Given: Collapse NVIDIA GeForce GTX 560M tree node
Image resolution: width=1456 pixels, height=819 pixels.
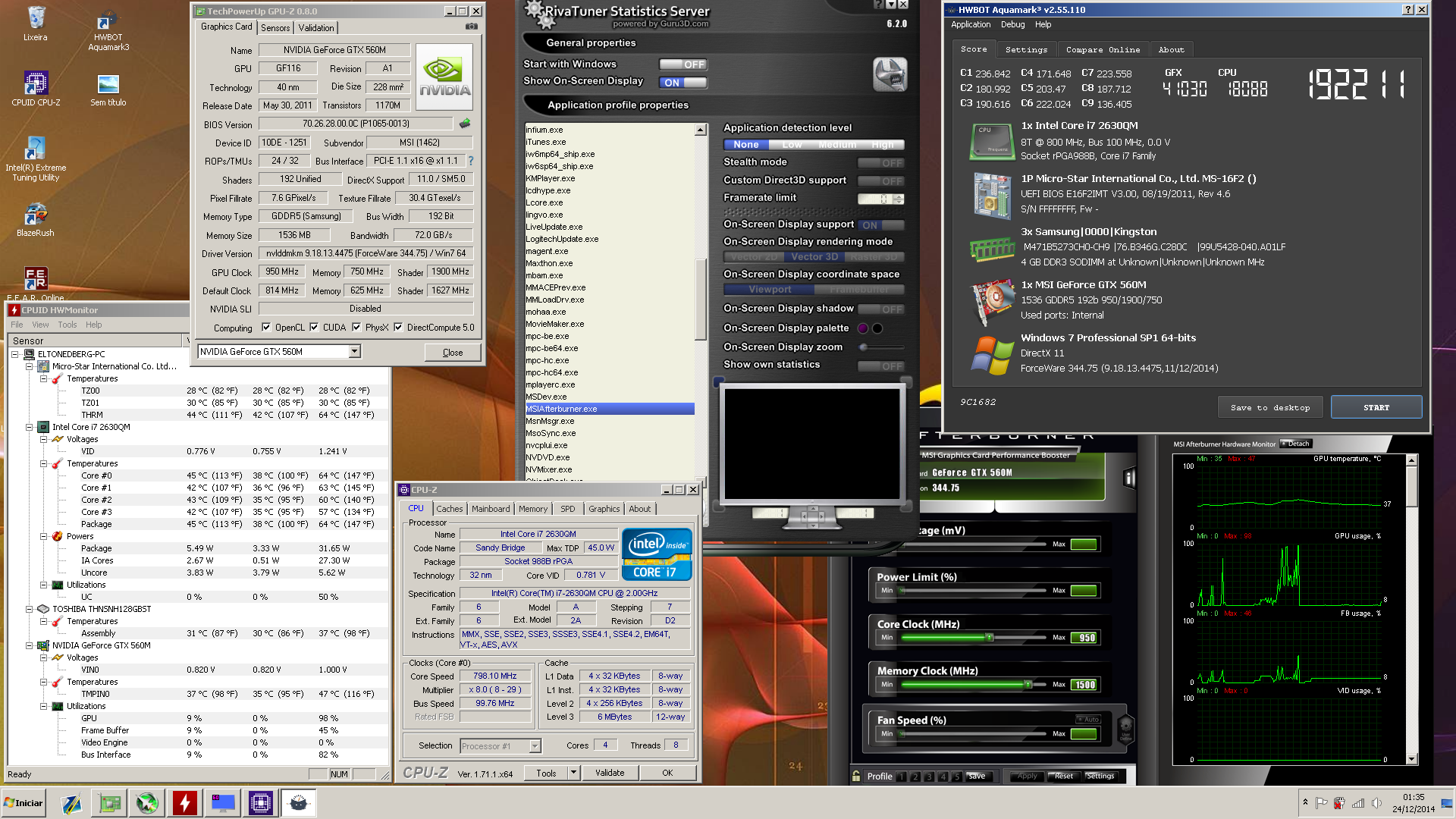Looking at the screenshot, I should click(x=29, y=645).
